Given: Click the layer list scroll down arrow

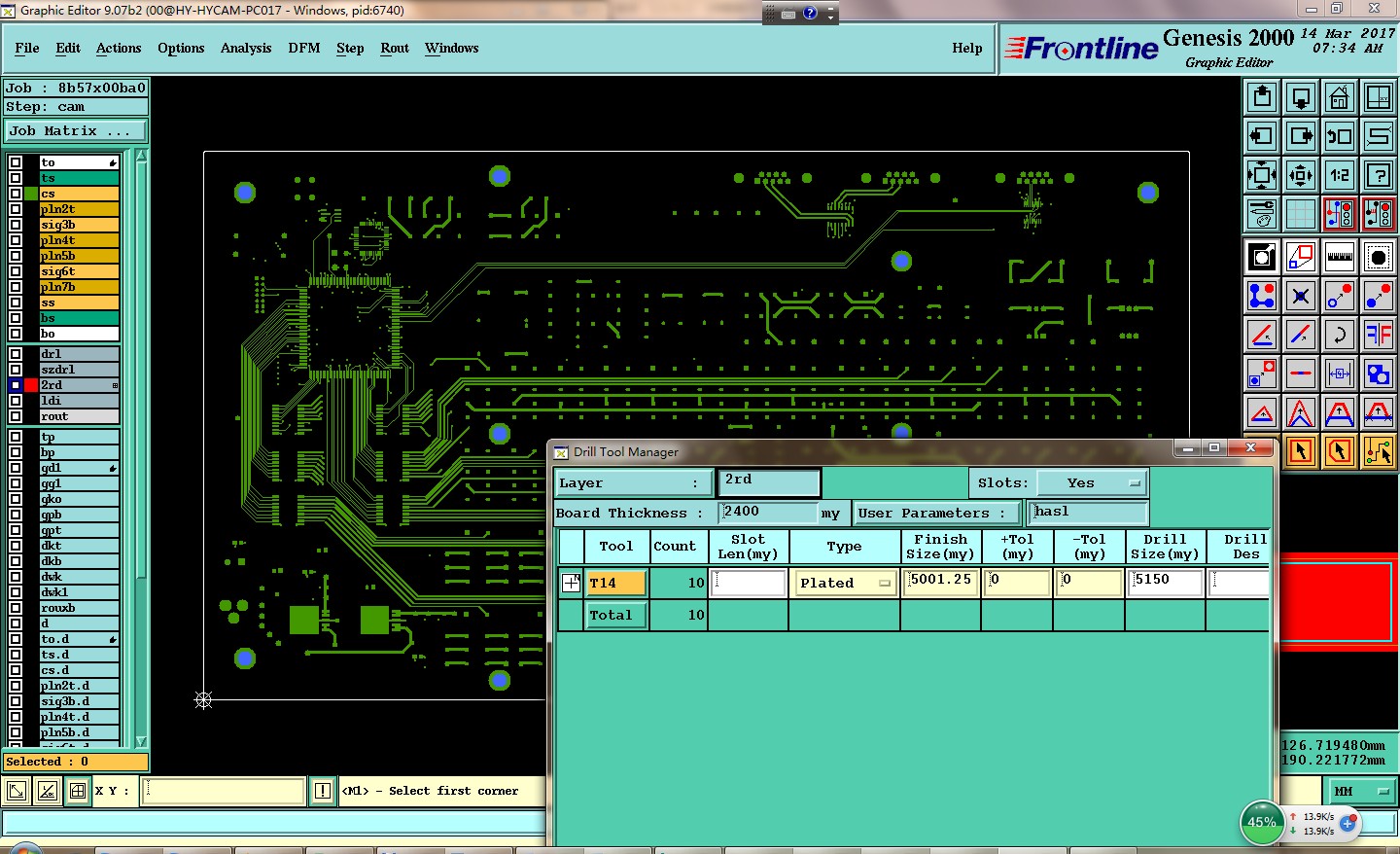Looking at the screenshot, I should point(142,741).
